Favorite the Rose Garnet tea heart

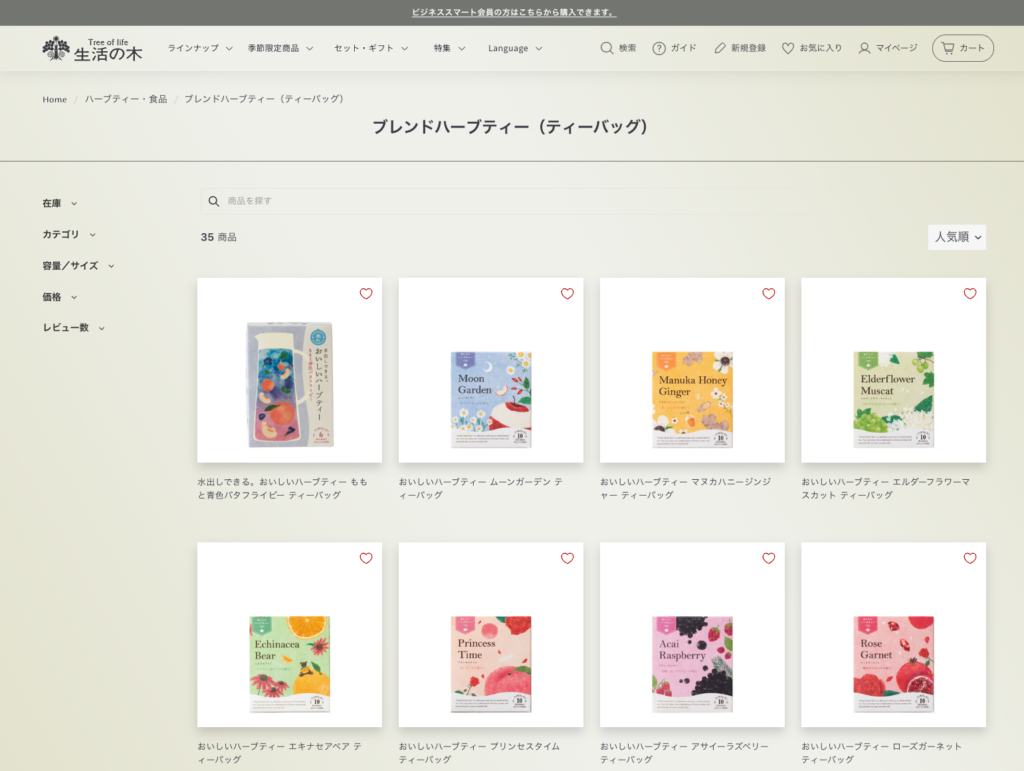tap(970, 558)
